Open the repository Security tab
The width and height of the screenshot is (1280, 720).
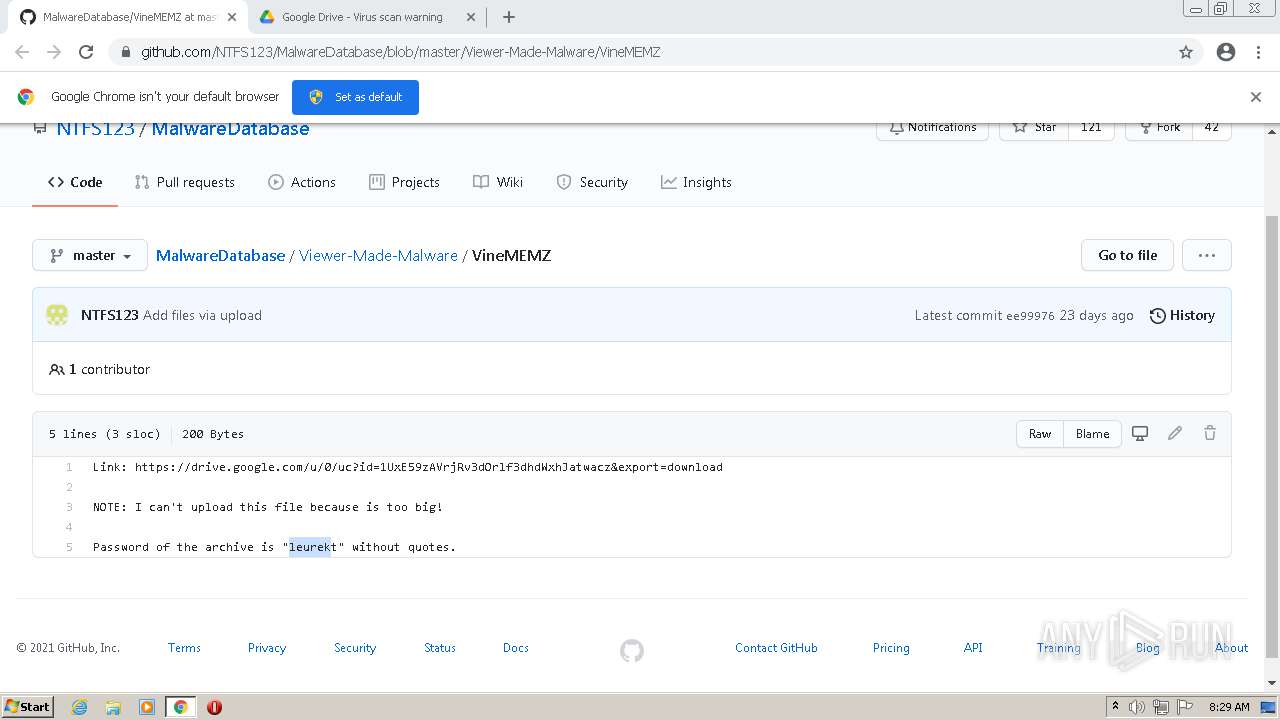pos(592,182)
